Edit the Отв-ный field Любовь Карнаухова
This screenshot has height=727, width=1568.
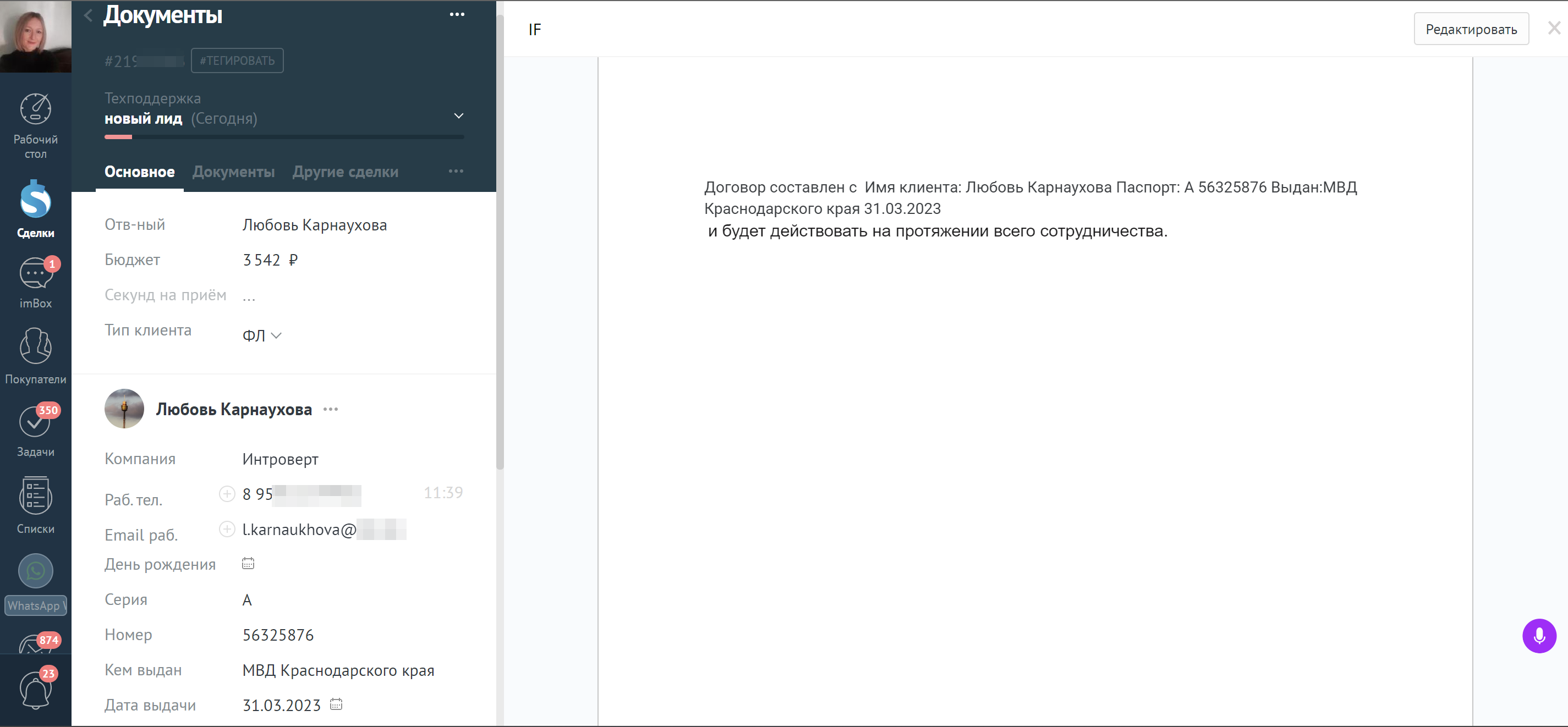click(x=315, y=225)
